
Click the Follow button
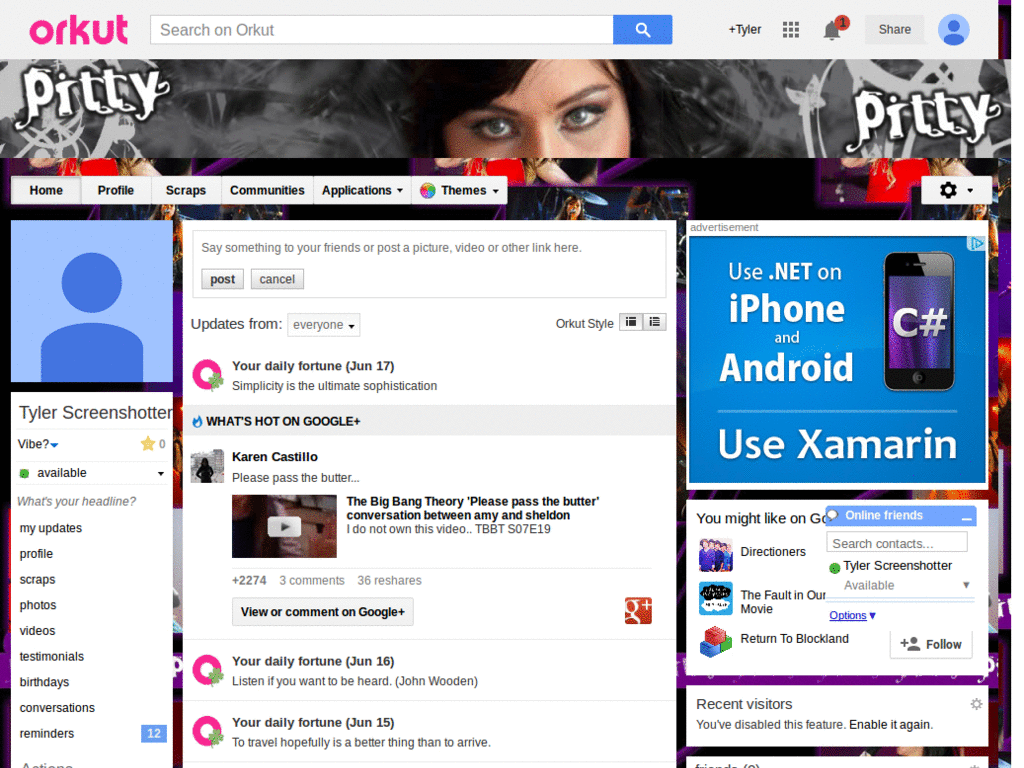[931, 645]
